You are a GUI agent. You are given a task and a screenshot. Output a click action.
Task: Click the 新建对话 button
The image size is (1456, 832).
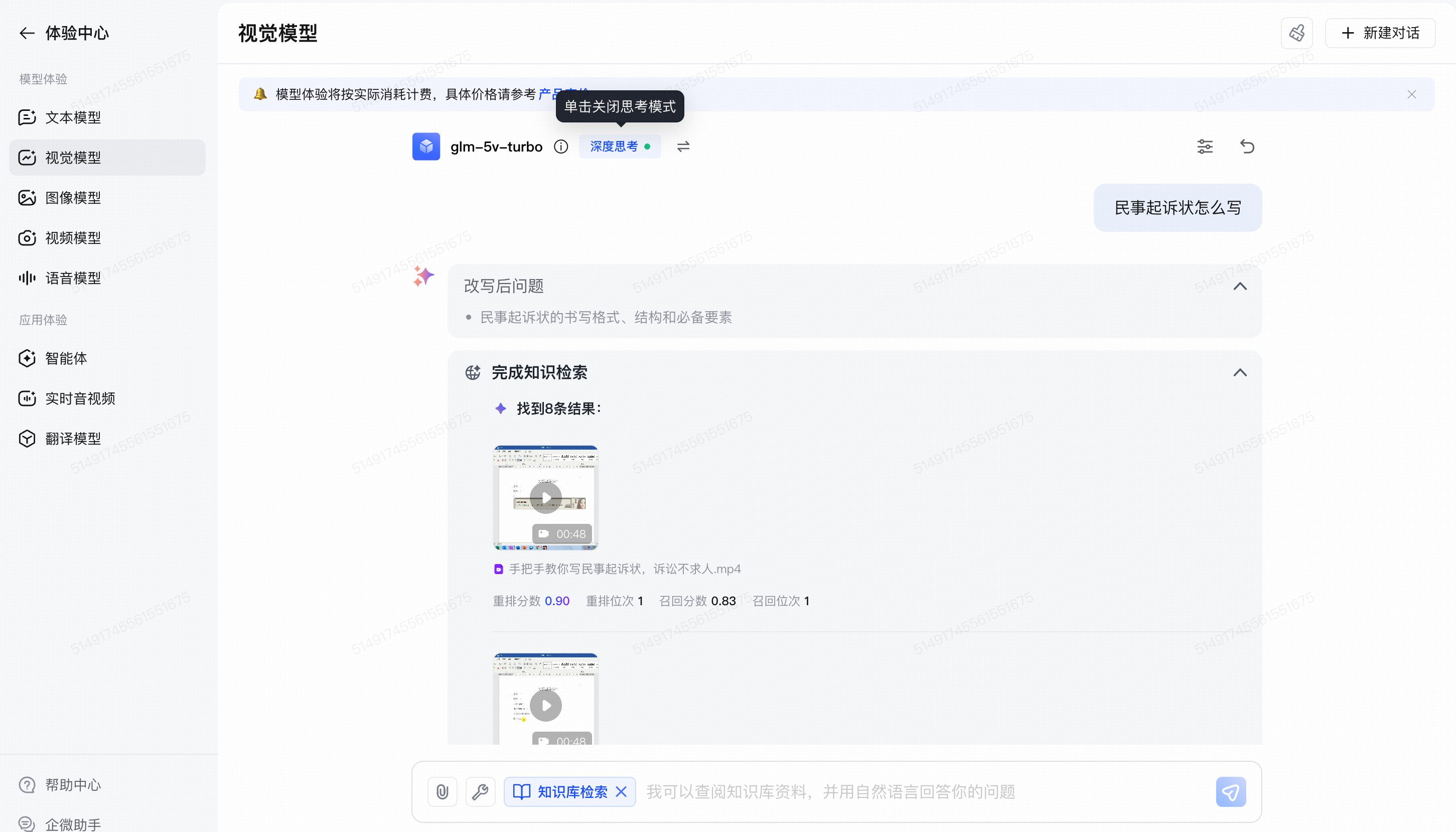(1379, 33)
